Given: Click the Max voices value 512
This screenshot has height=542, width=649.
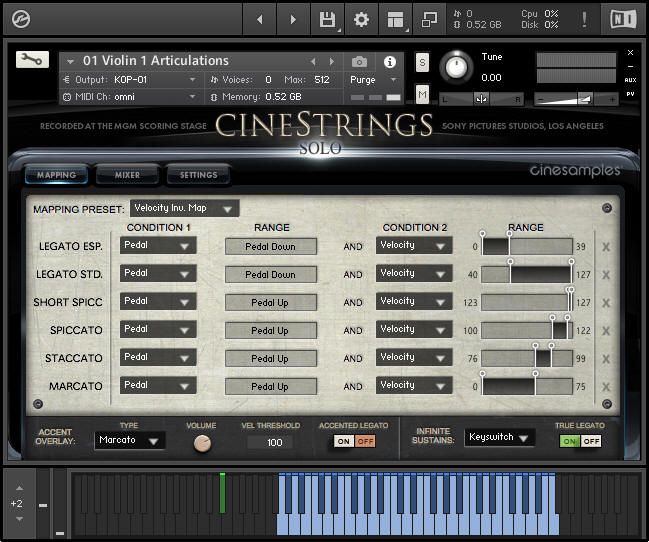Looking at the screenshot, I should [x=322, y=79].
